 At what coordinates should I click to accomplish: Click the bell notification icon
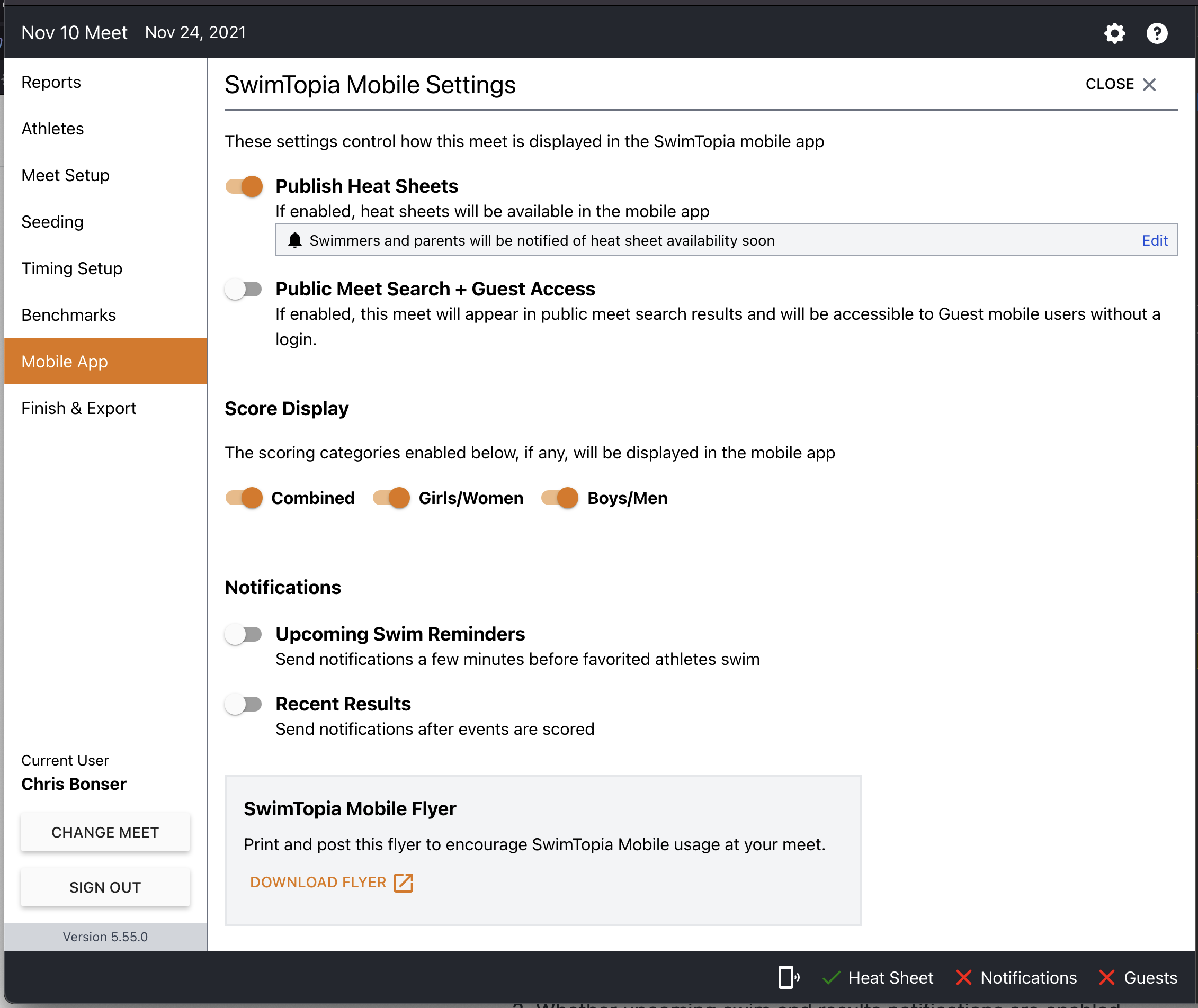pos(294,240)
